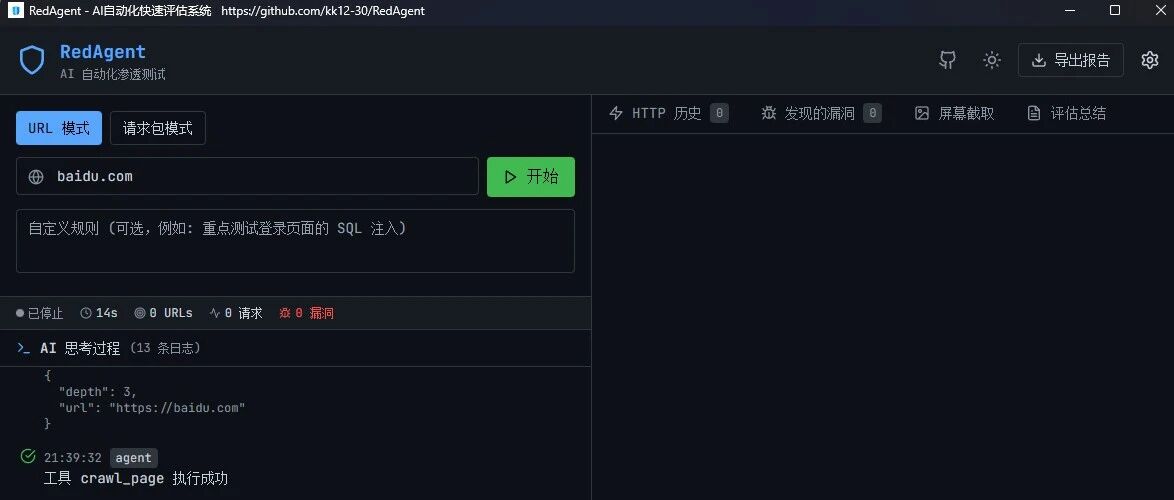The height and width of the screenshot is (500, 1174).
Task: Click the download icon in 导出报告 button
Action: click(1038, 60)
